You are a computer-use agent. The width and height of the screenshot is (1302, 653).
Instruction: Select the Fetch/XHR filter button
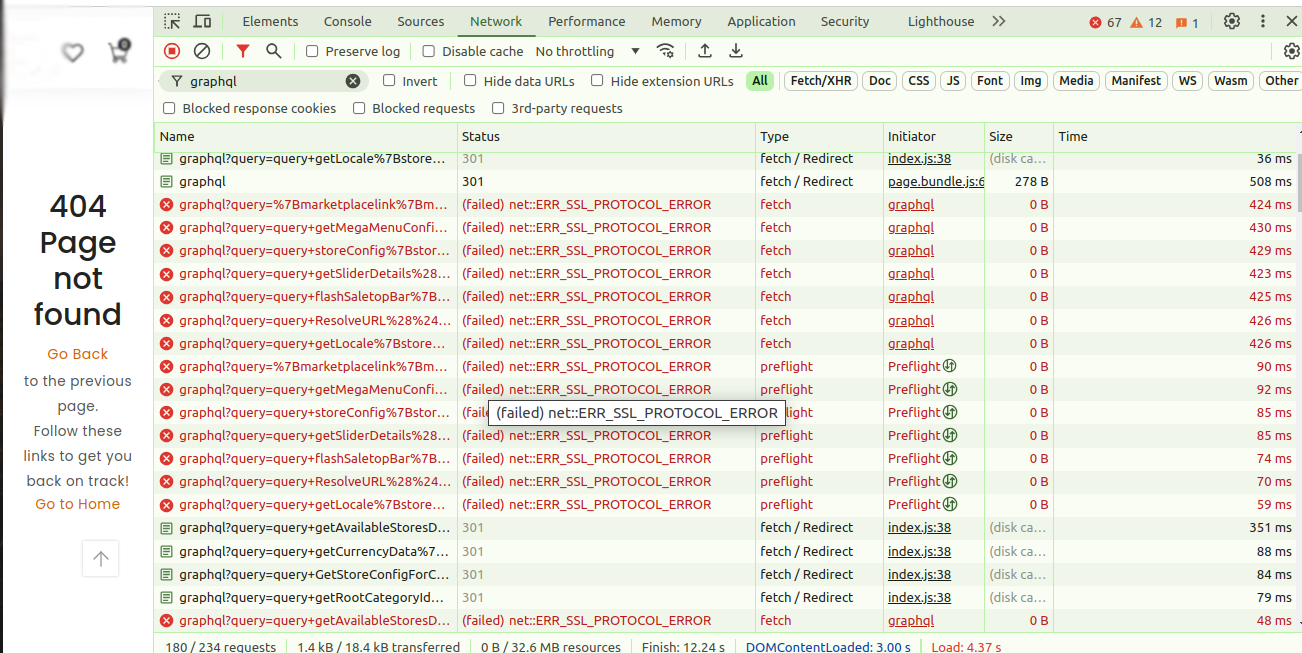(821, 81)
